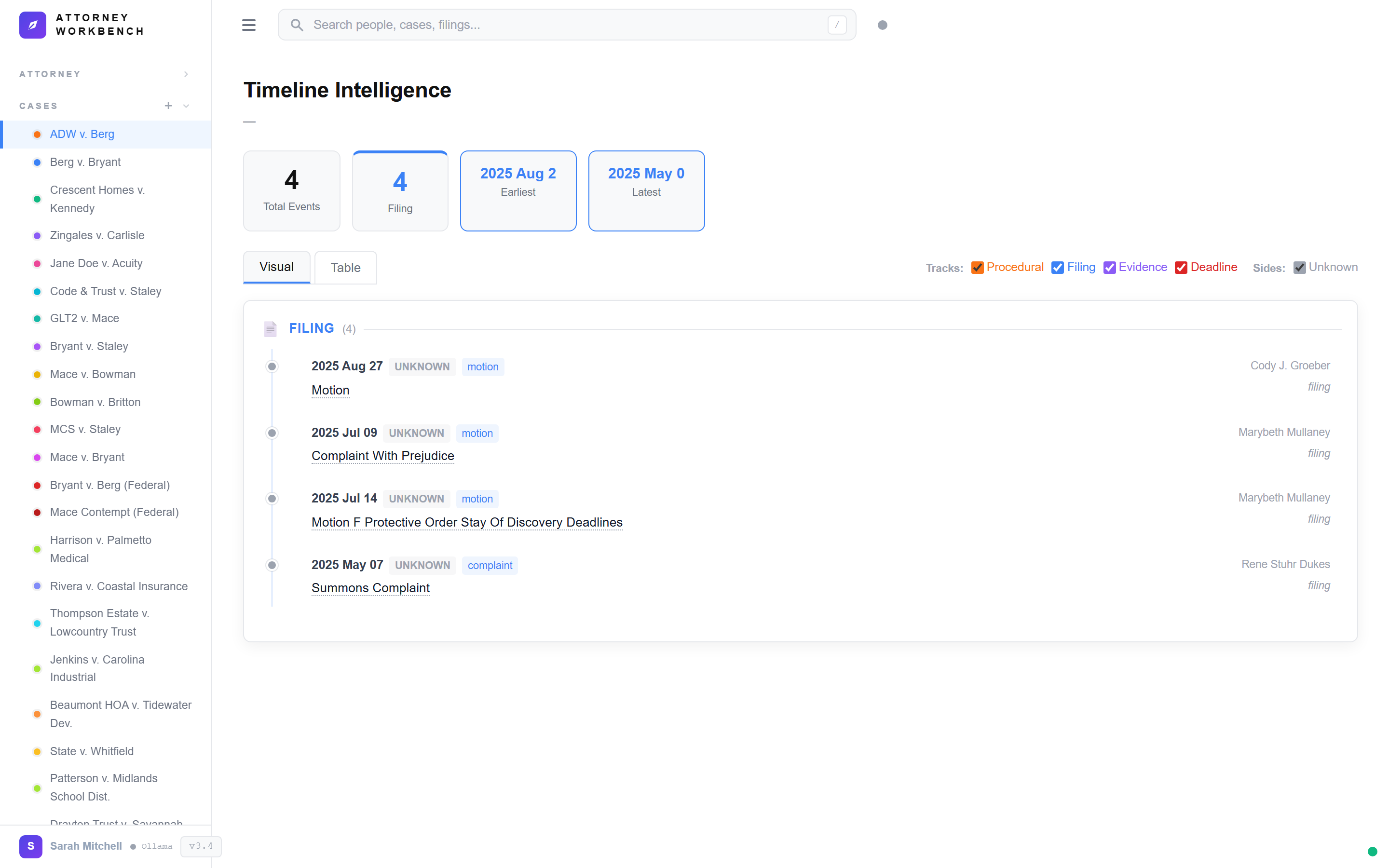The image size is (1389, 868).
Task: Switch to the Table tab
Action: point(345,268)
